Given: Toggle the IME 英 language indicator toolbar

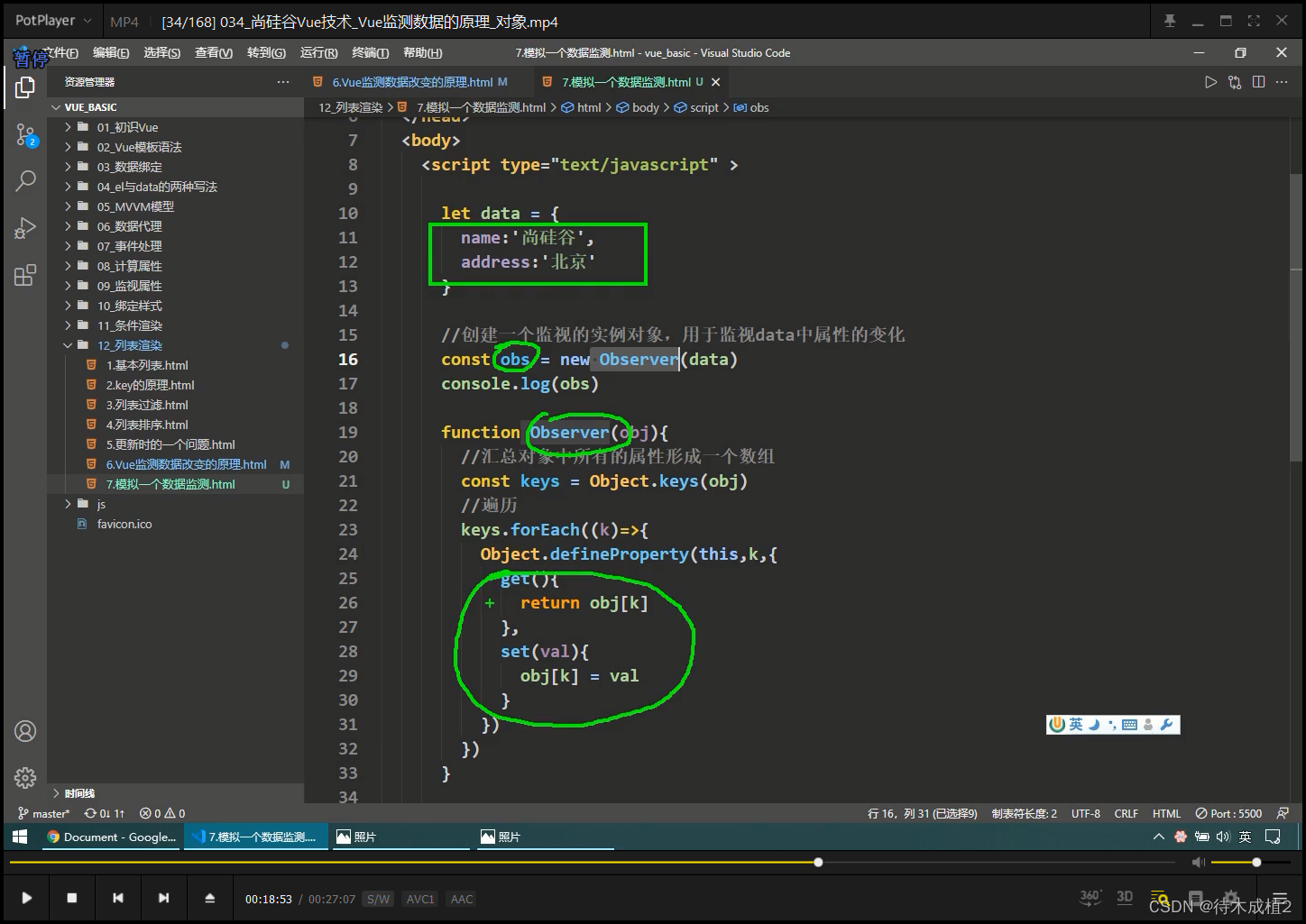Looking at the screenshot, I should 1076,725.
